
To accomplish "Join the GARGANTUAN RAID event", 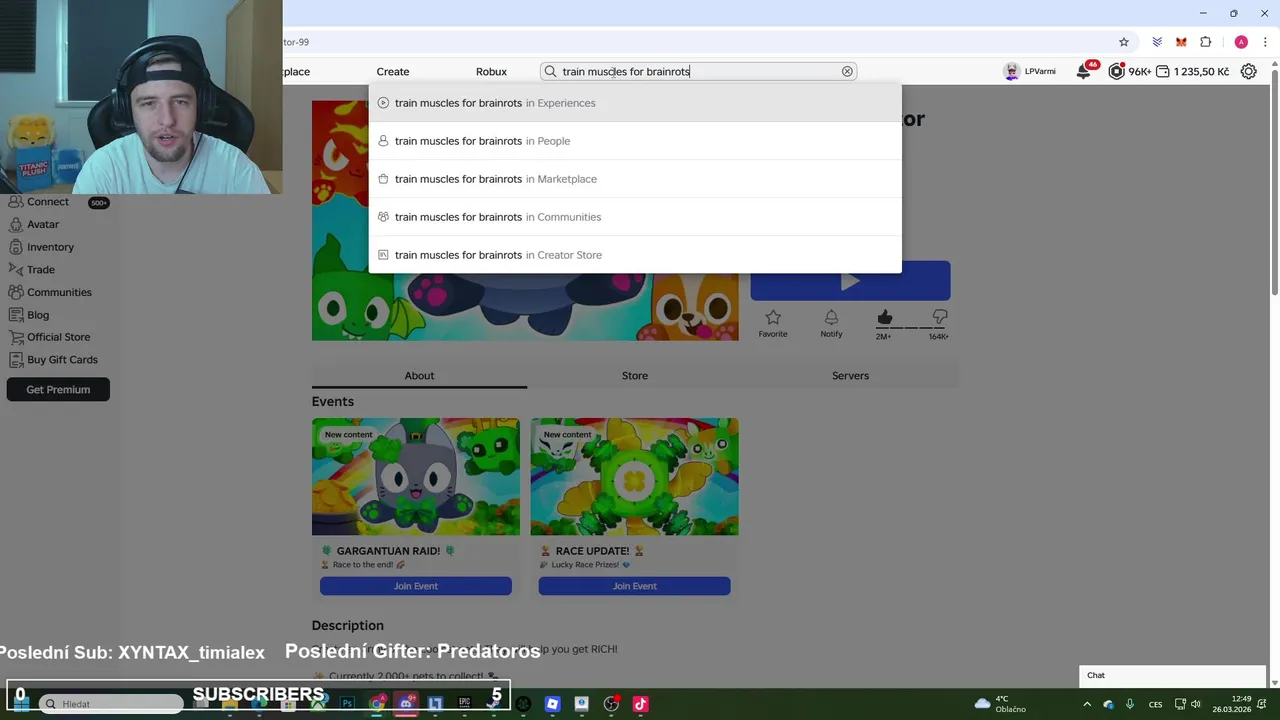I will click(x=416, y=586).
